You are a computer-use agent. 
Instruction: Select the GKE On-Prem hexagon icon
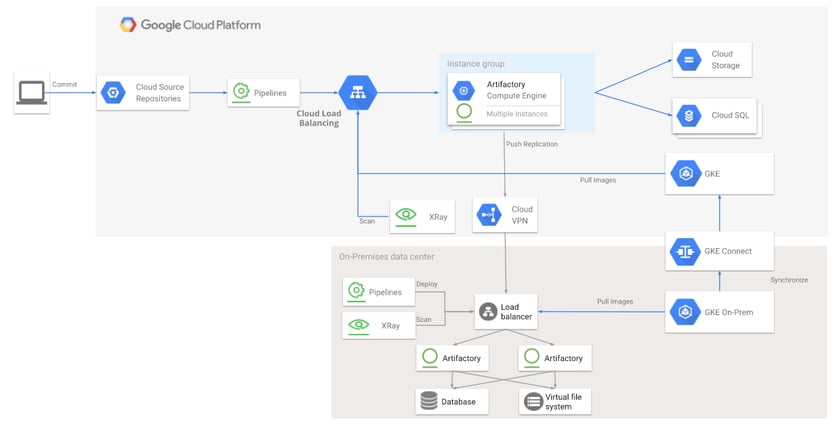(x=686, y=312)
